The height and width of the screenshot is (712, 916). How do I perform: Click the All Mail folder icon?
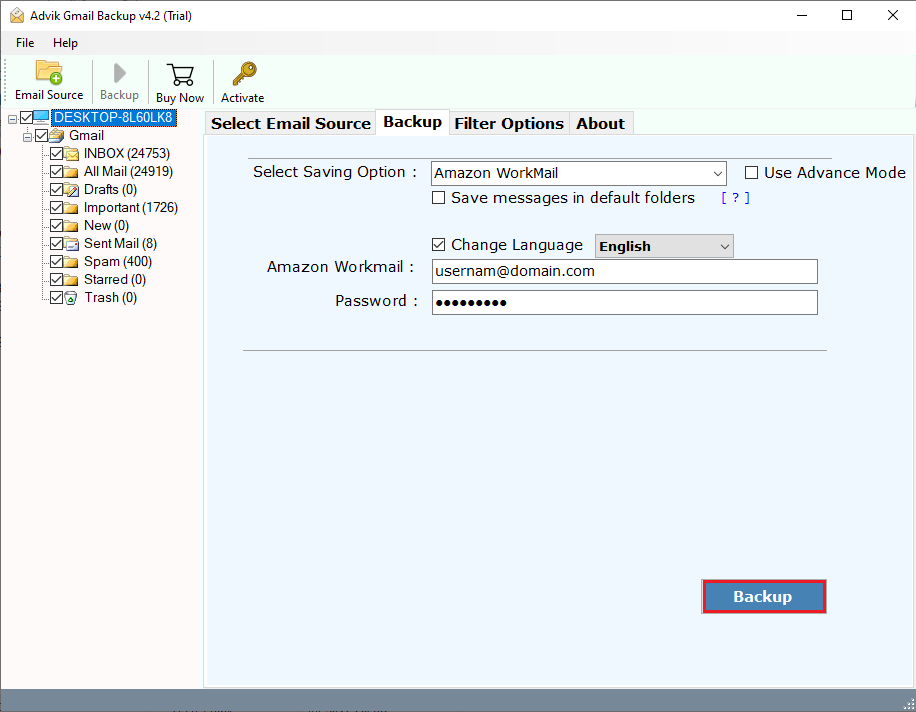[x=71, y=172]
